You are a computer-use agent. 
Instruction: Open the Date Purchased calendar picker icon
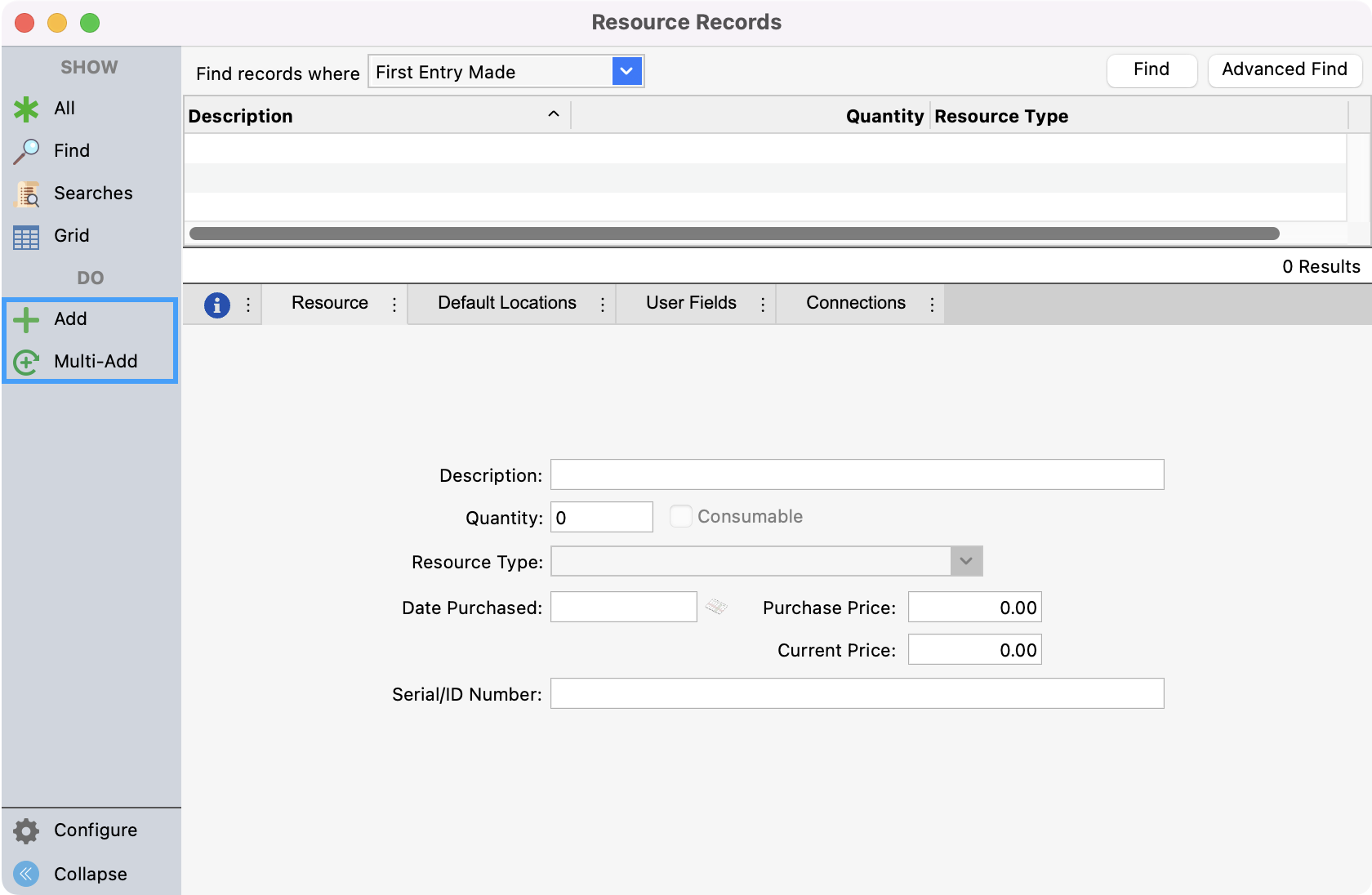pyautogui.click(x=716, y=607)
